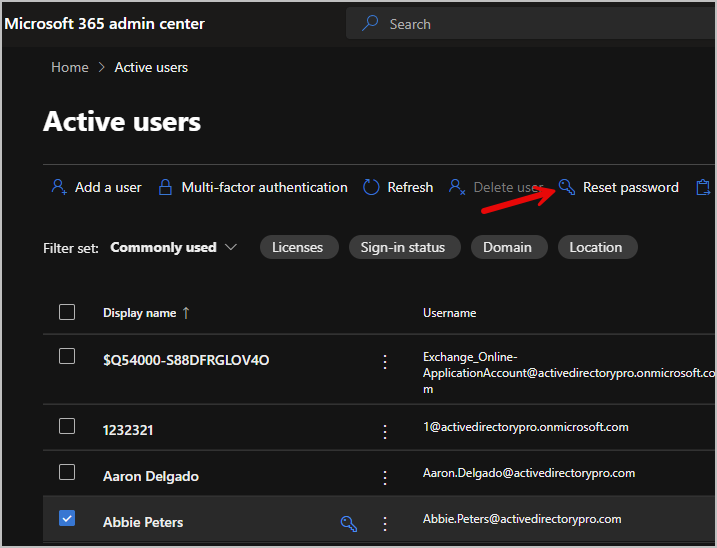Click the Add a user icon
Image resolution: width=717 pixels, height=548 pixels.
point(58,187)
